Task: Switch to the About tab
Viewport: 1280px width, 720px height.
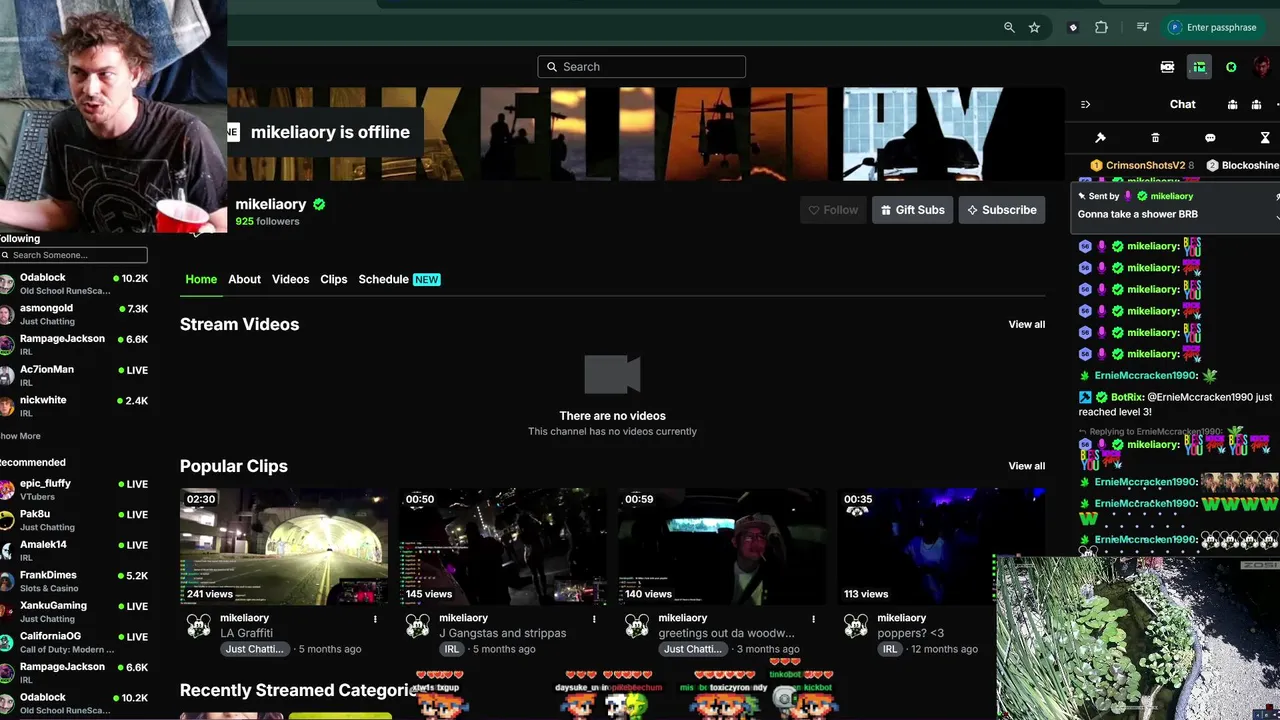Action: point(244,279)
